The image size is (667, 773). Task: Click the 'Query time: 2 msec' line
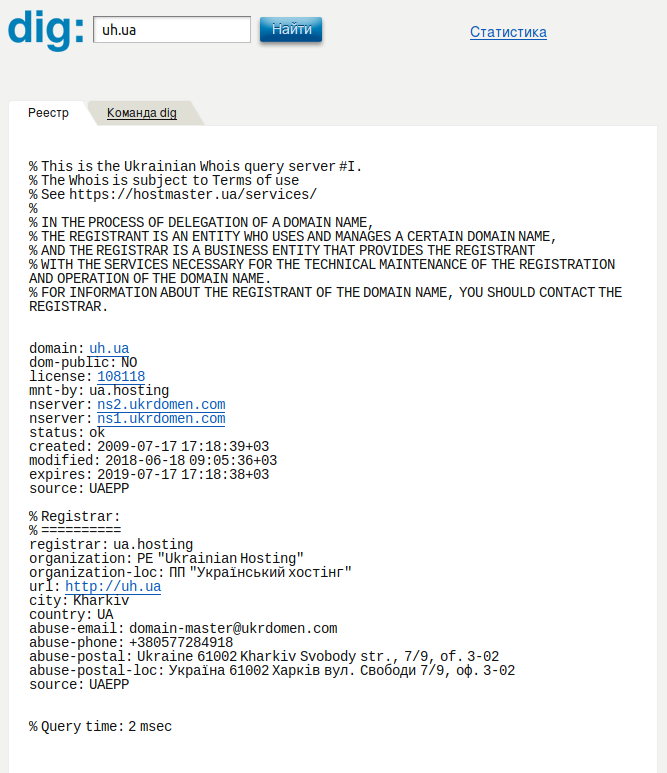pyautogui.click(x=100, y=727)
